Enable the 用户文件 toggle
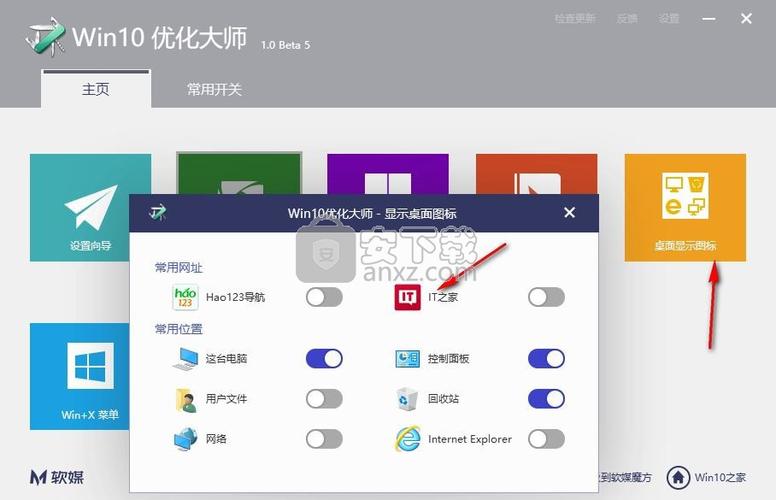 324,399
